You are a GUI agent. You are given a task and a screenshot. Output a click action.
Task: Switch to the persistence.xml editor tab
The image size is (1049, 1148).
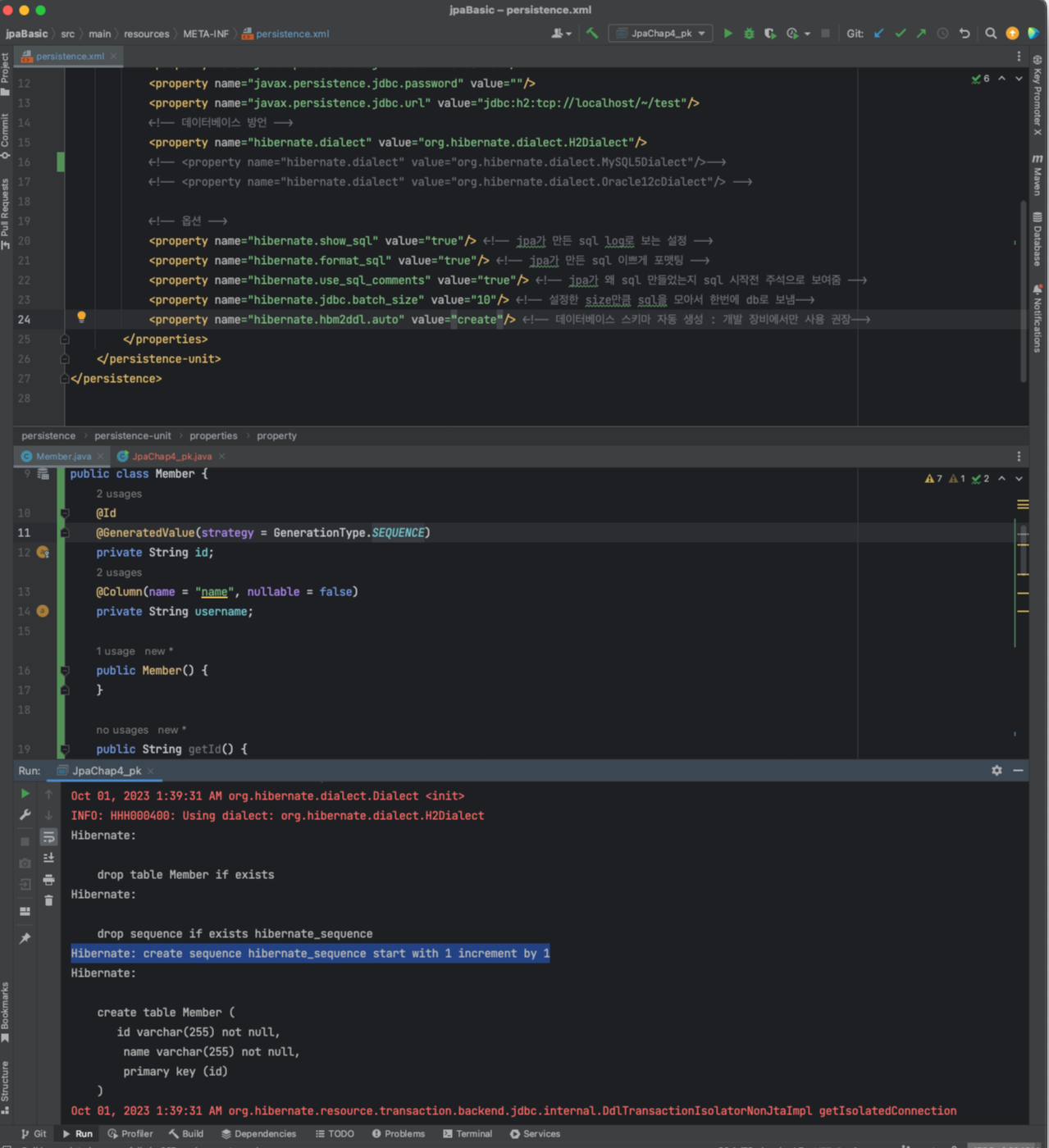(x=70, y=57)
